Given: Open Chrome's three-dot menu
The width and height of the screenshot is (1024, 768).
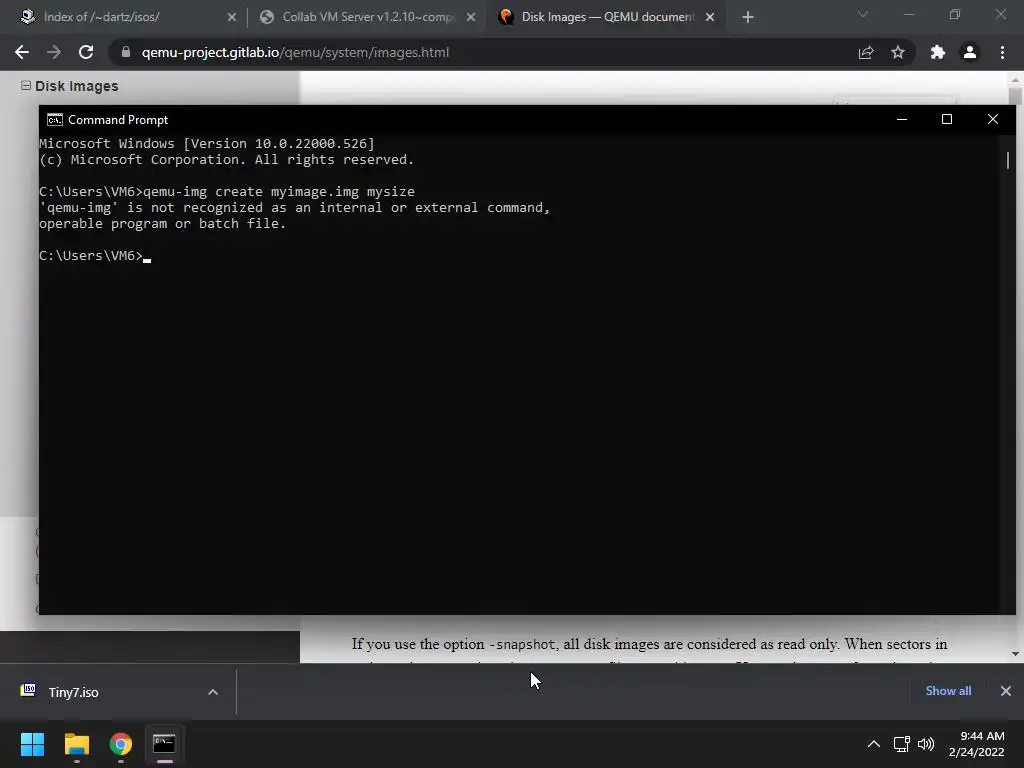Looking at the screenshot, I should [x=1002, y=52].
